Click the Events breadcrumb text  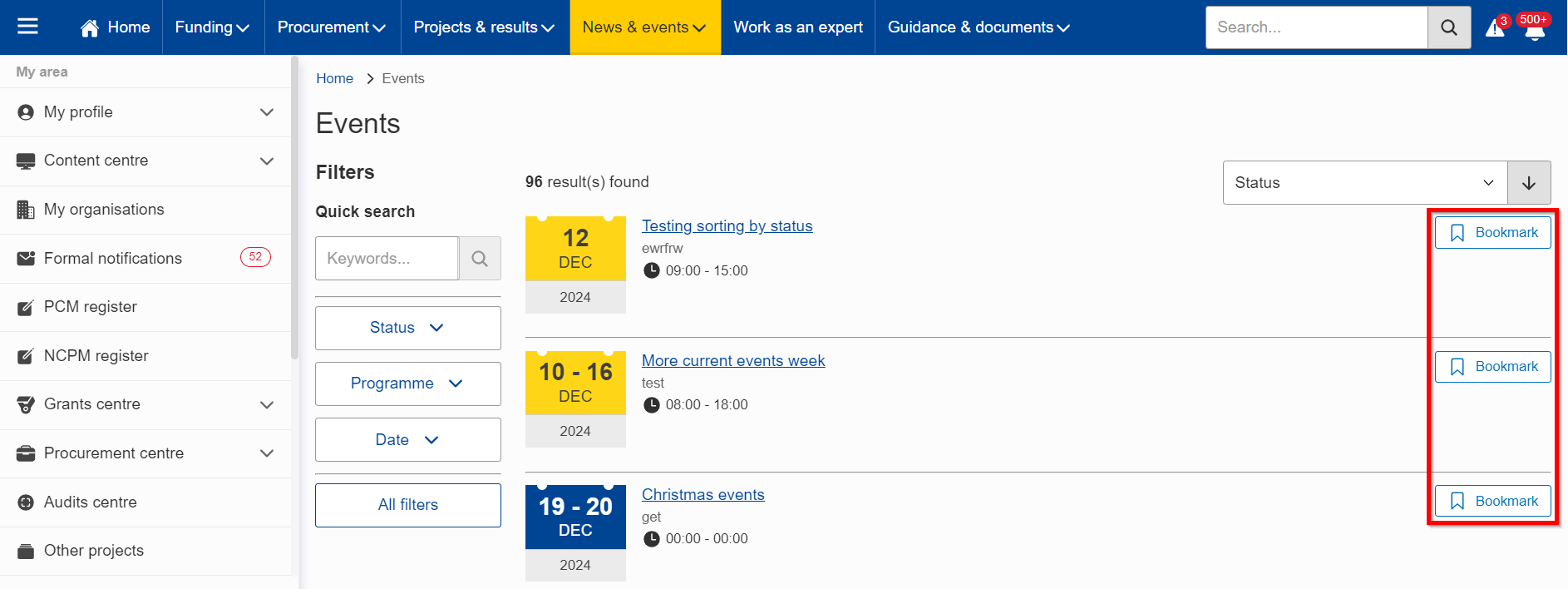(x=403, y=78)
